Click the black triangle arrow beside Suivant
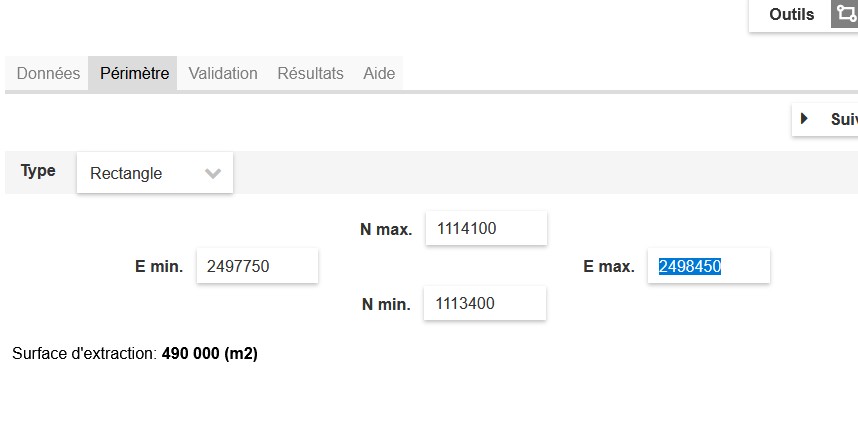This screenshot has height=436, width=858. (x=804, y=119)
